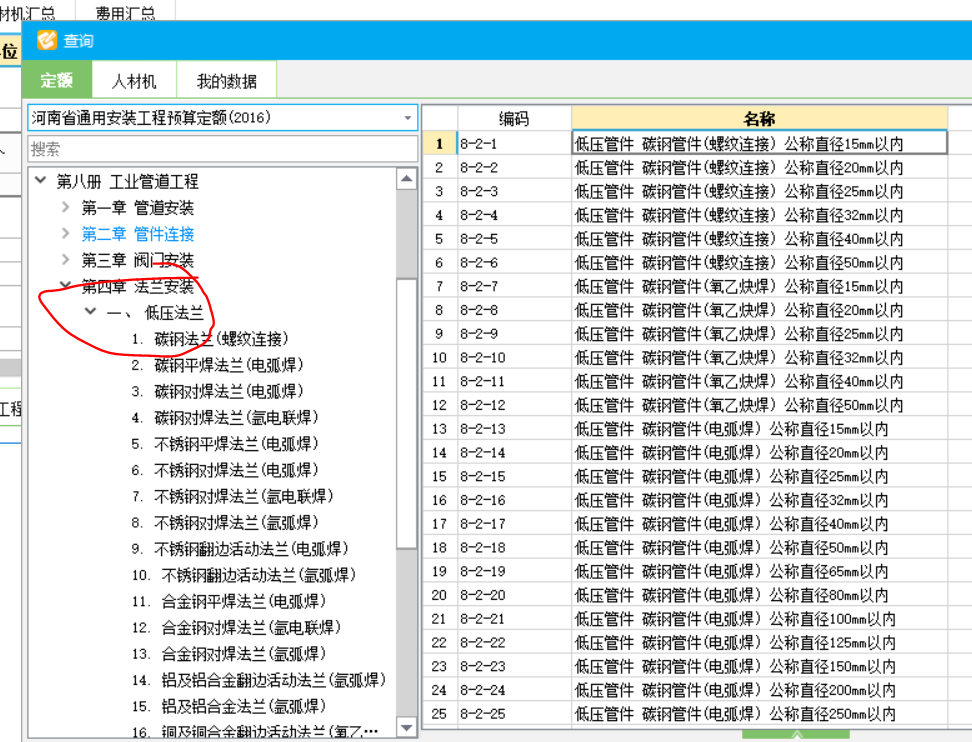Select 12. 合金钢对焊法兰(氩电联焊) tree item
This screenshot has height=742, width=972.
236,627
